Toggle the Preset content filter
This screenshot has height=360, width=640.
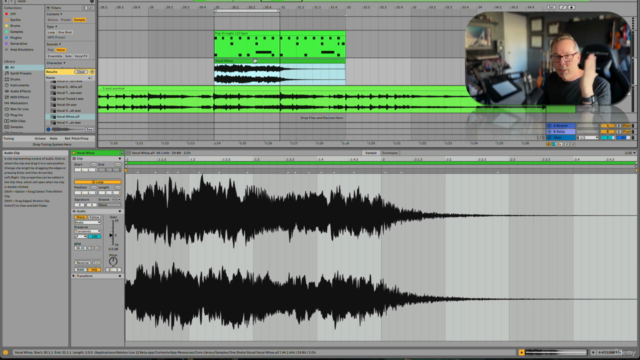point(66,20)
